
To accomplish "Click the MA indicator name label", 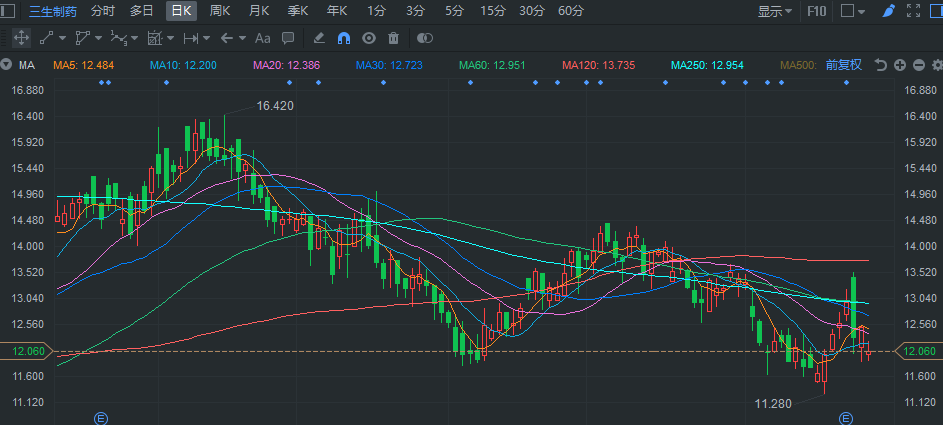I will click(26, 65).
